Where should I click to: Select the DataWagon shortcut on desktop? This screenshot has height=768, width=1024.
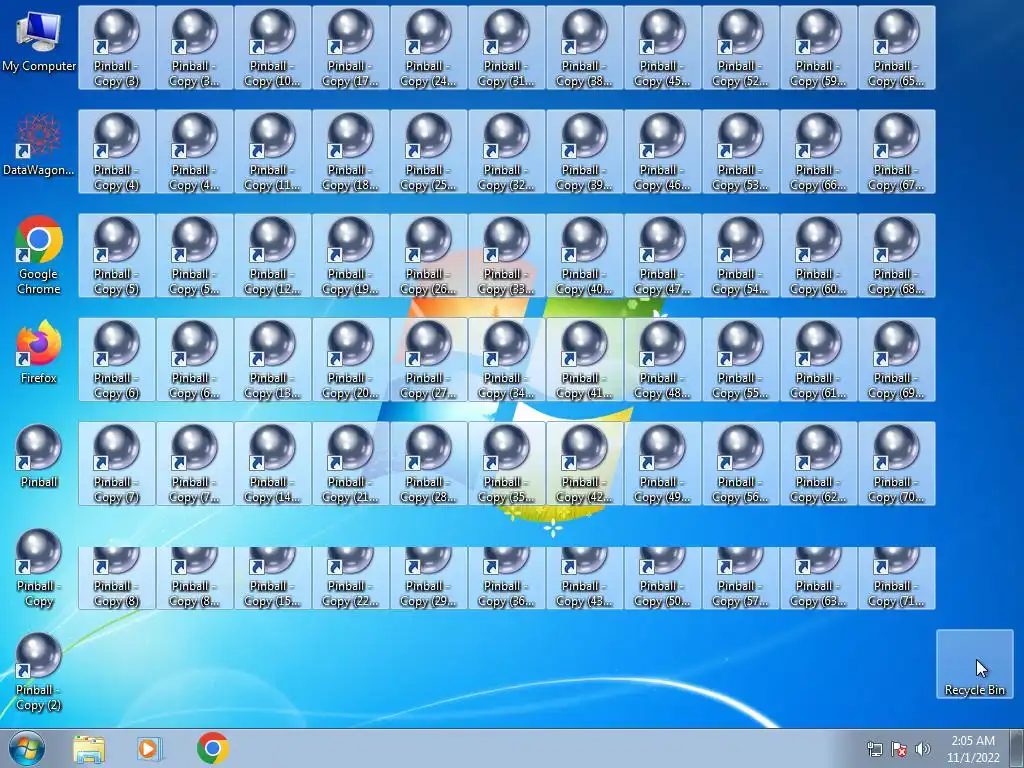click(39, 146)
